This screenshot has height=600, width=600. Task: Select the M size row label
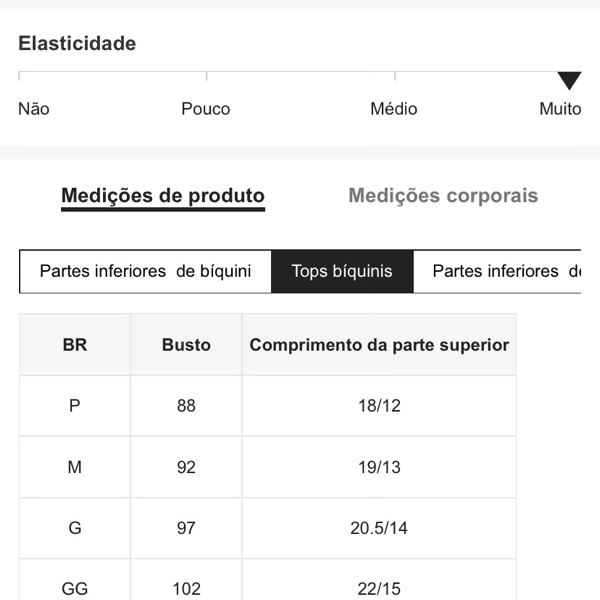click(75, 467)
